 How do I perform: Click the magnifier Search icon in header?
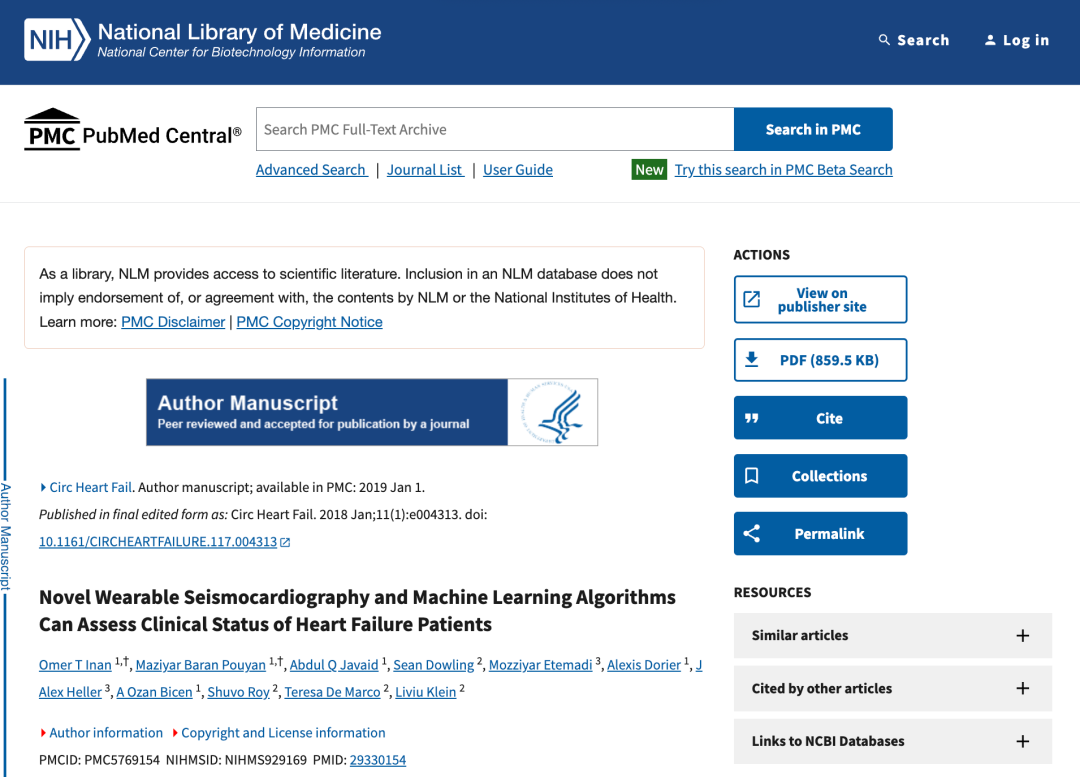tap(884, 40)
